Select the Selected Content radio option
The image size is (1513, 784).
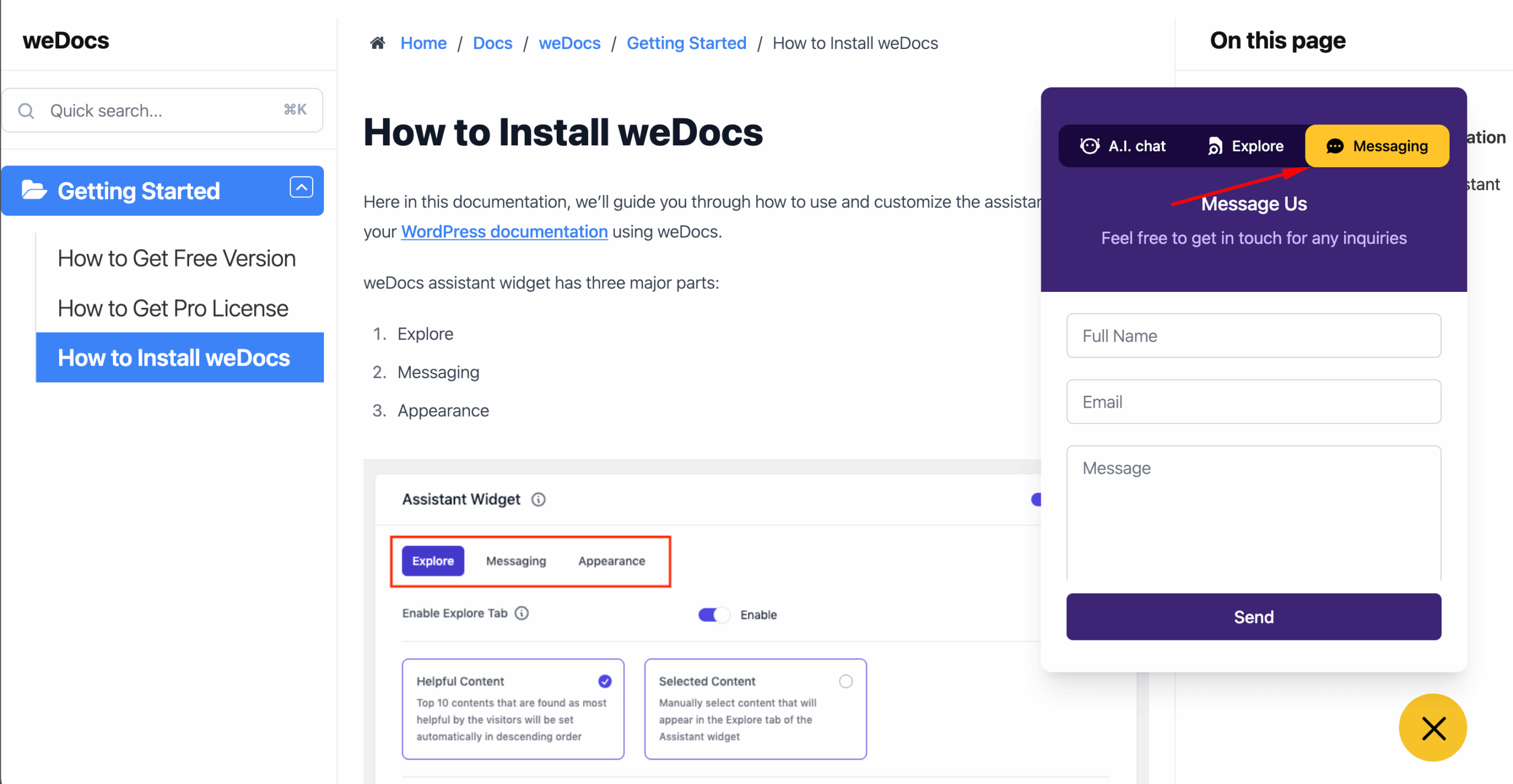tap(845, 681)
